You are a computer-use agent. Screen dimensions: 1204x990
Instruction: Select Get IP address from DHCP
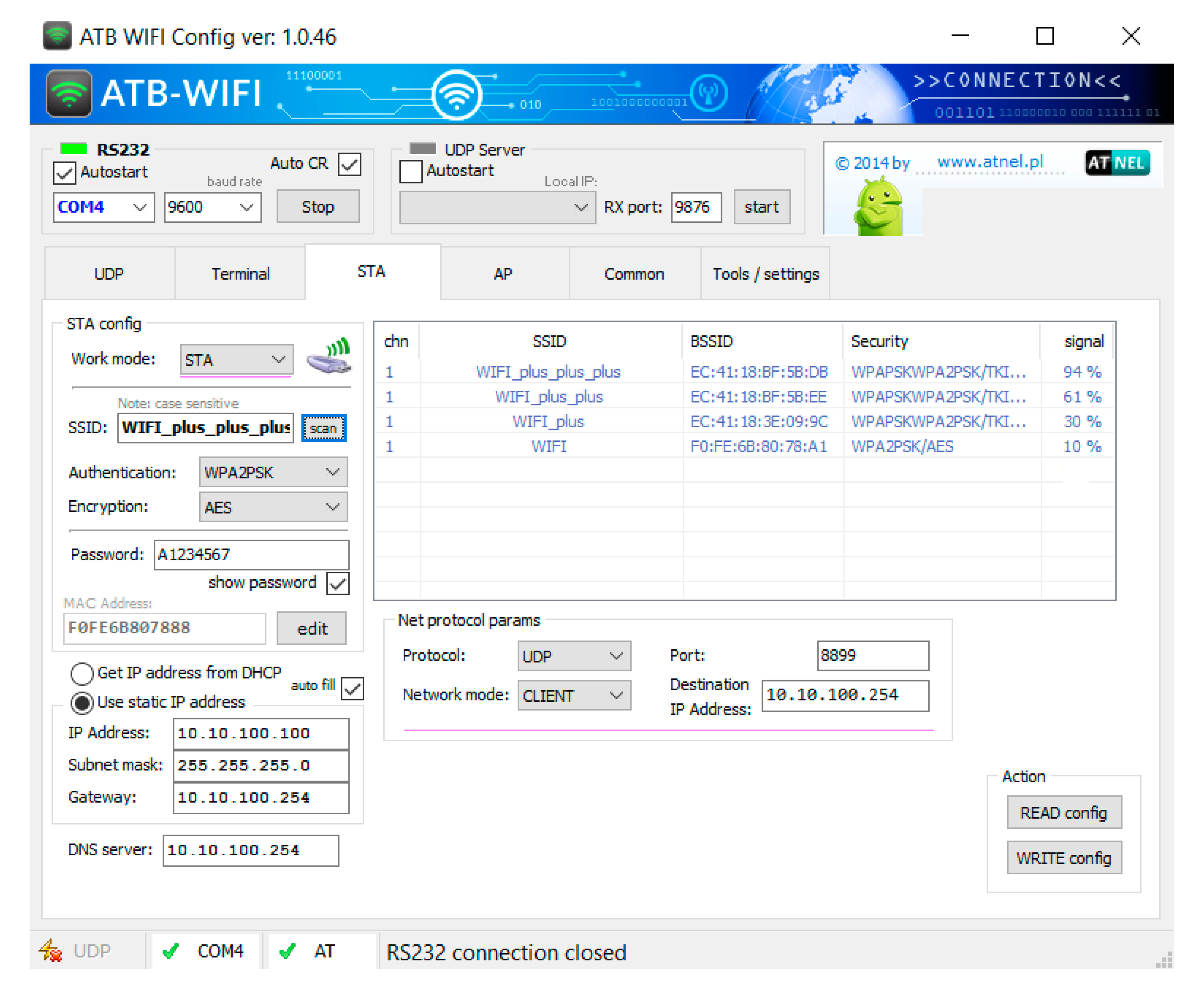click(82, 674)
